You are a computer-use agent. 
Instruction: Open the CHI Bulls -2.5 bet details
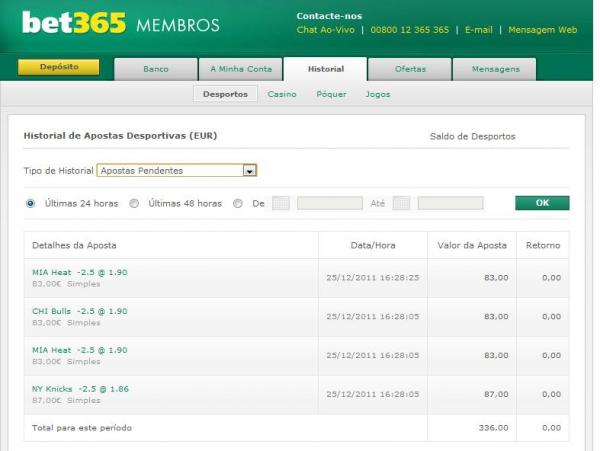(x=80, y=311)
